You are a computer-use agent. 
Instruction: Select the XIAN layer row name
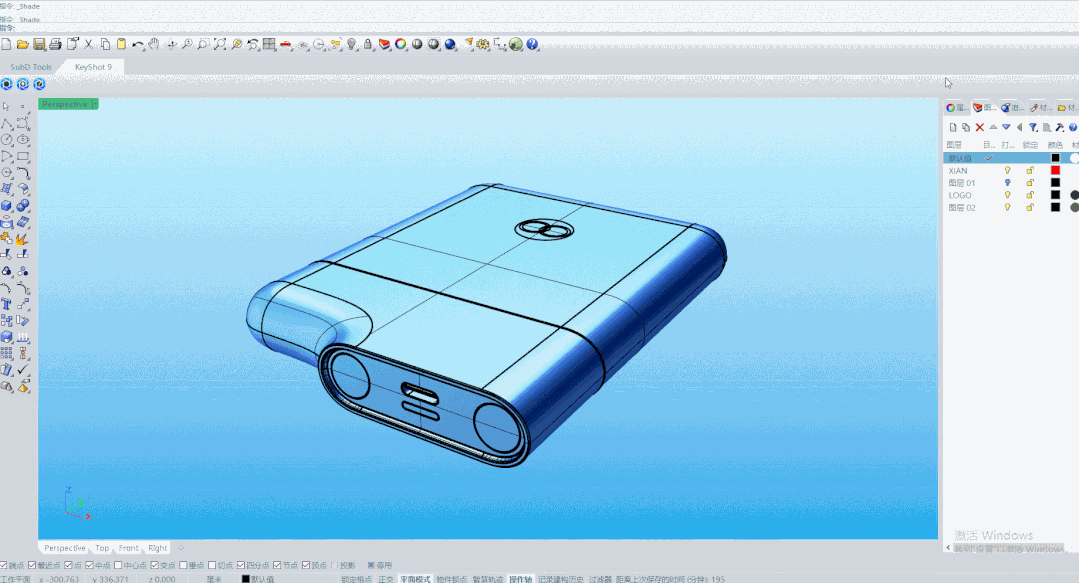[x=958, y=170]
